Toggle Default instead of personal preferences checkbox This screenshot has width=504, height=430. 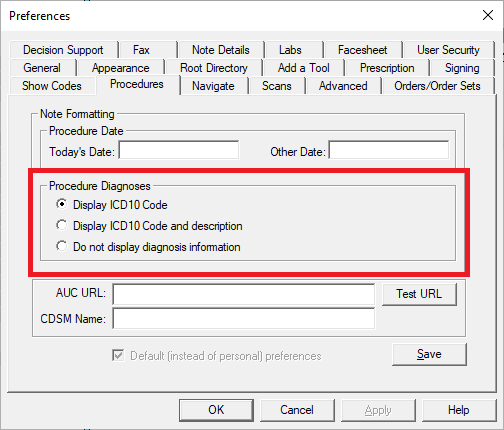point(118,355)
